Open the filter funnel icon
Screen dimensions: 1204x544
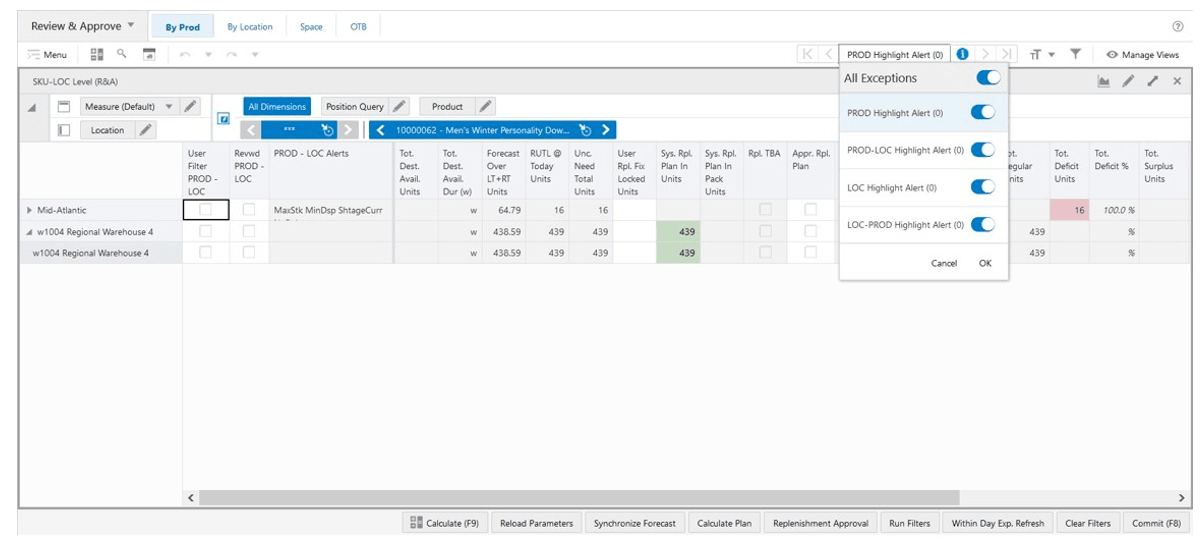click(x=1076, y=54)
